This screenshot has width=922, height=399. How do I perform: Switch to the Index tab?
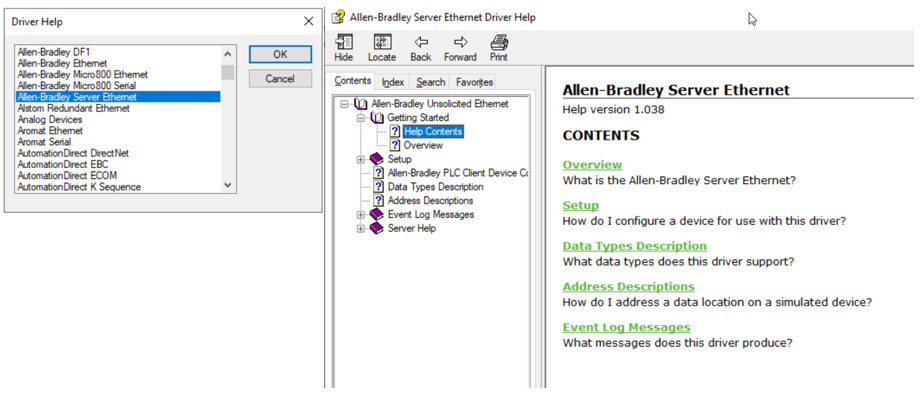[393, 82]
